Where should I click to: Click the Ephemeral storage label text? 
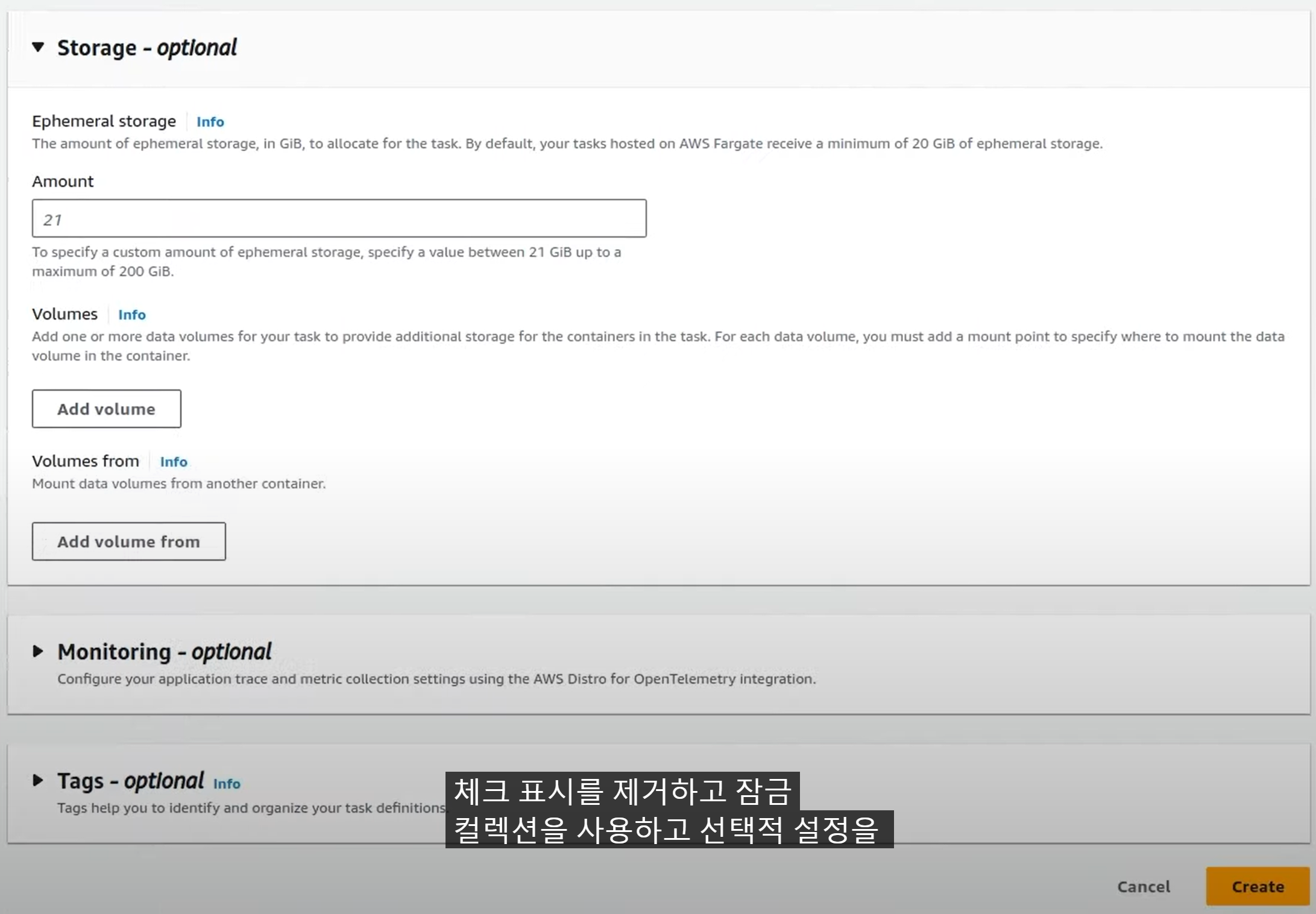104,121
